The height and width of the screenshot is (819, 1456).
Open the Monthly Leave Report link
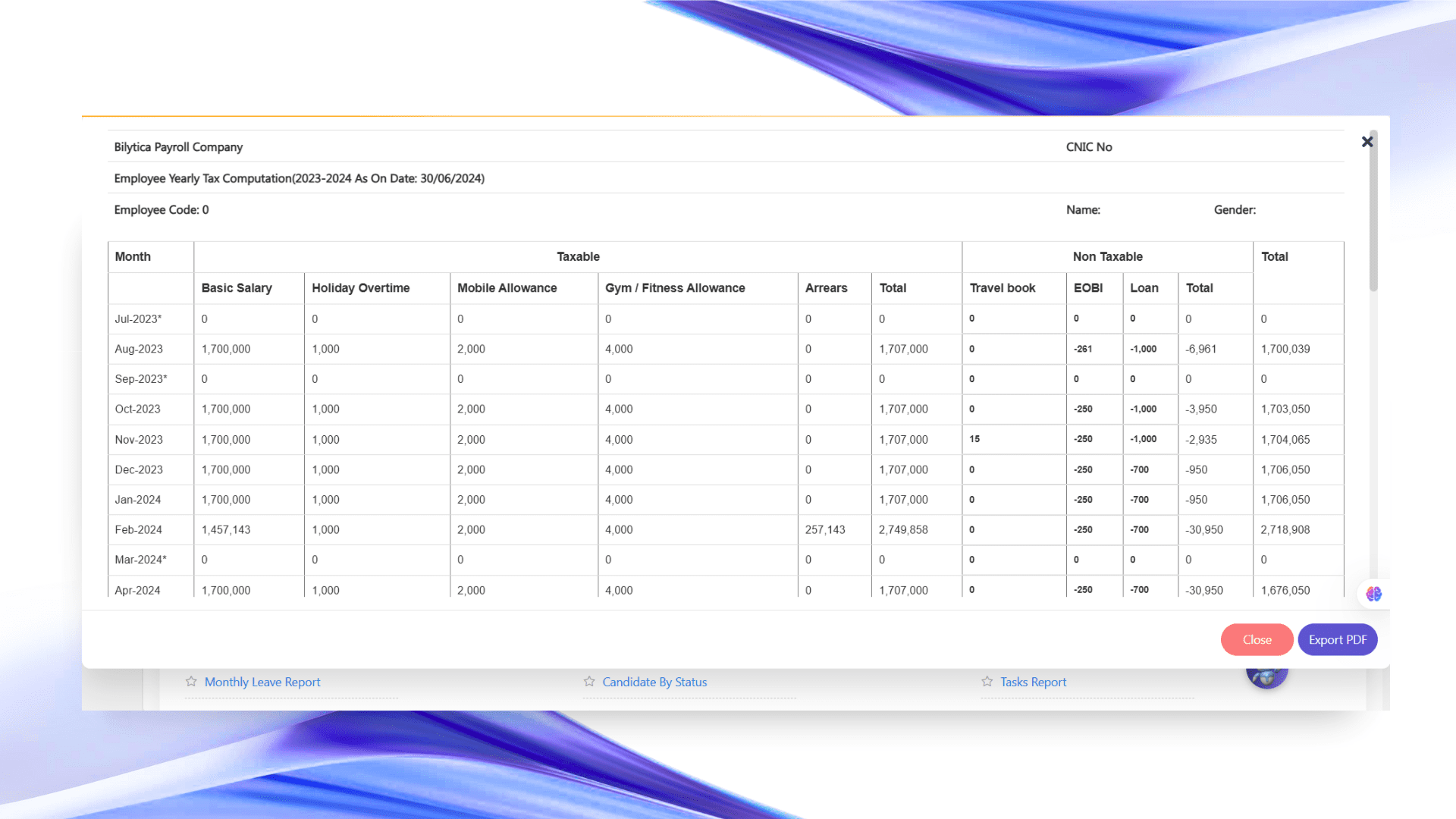262,682
